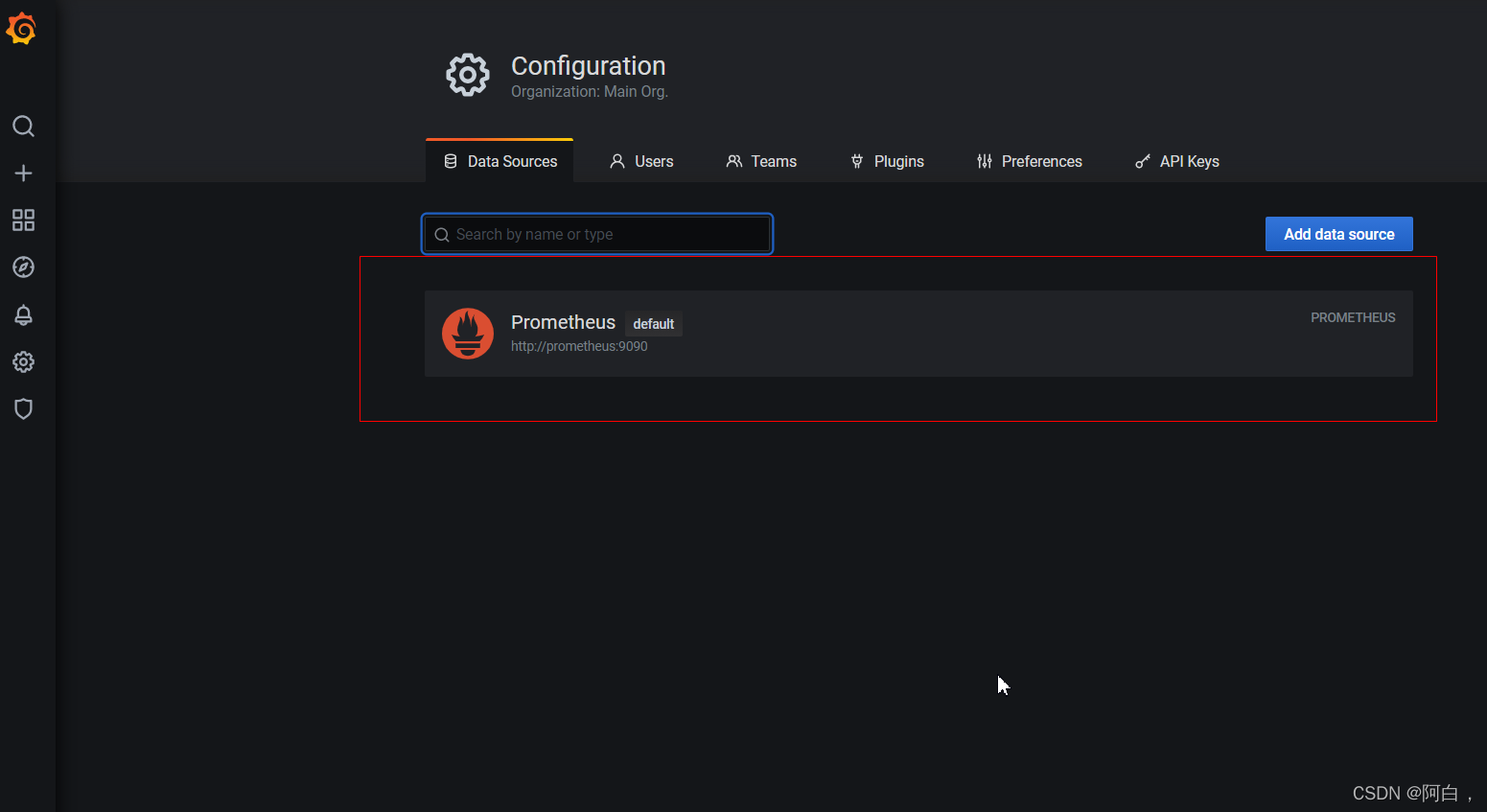Switch to the Preferences tab

[1029, 161]
